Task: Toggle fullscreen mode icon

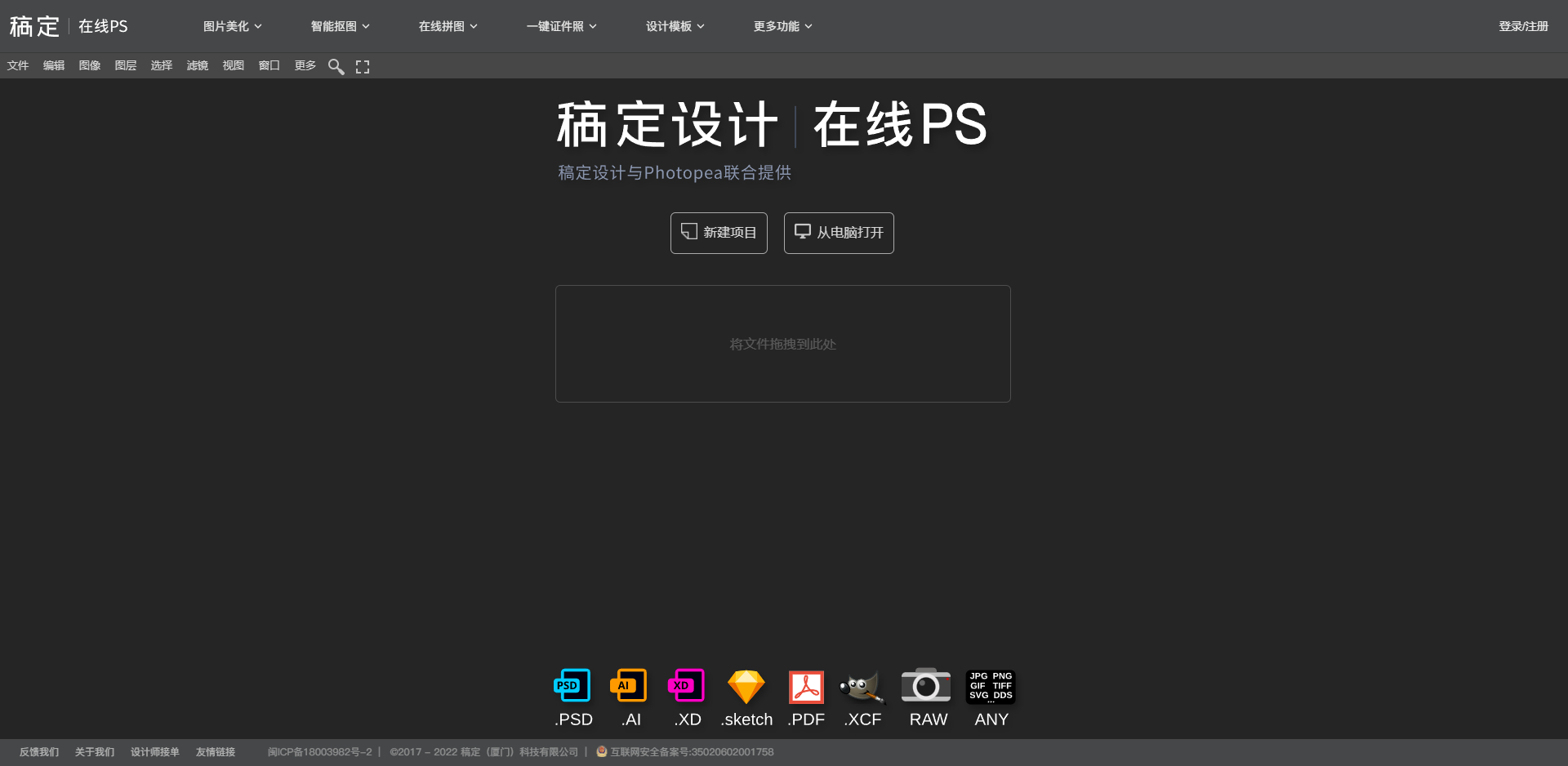Action: tap(363, 67)
